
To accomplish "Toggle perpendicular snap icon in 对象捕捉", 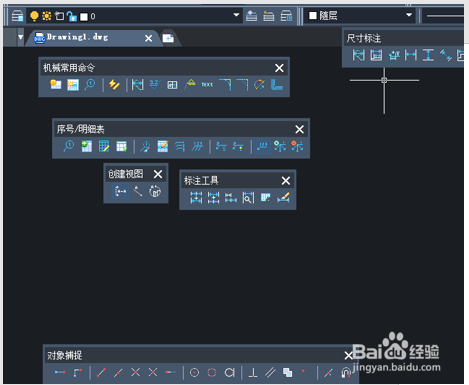I will (253, 372).
